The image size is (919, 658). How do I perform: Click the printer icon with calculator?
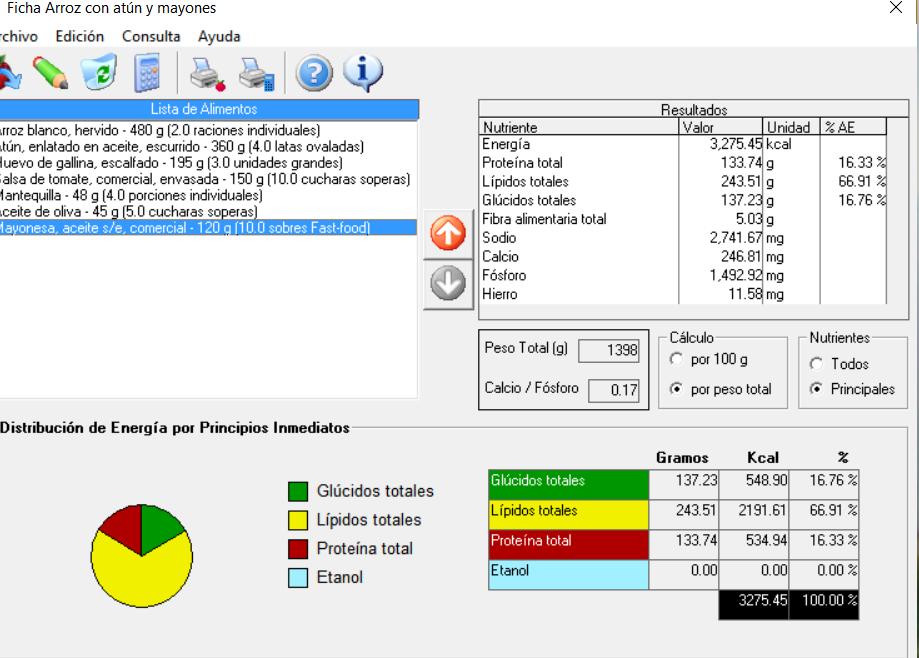click(257, 73)
